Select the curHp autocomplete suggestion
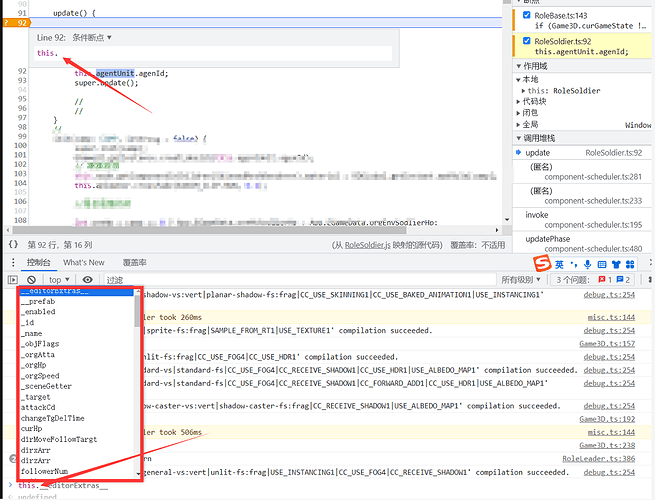This screenshot has width=655, height=500. (x=32, y=429)
